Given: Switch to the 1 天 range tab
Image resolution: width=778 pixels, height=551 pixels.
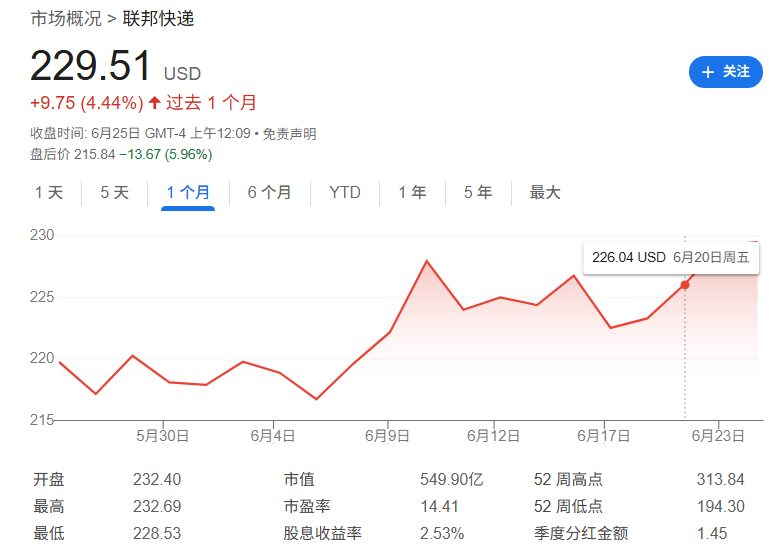Looking at the screenshot, I should [x=49, y=193].
